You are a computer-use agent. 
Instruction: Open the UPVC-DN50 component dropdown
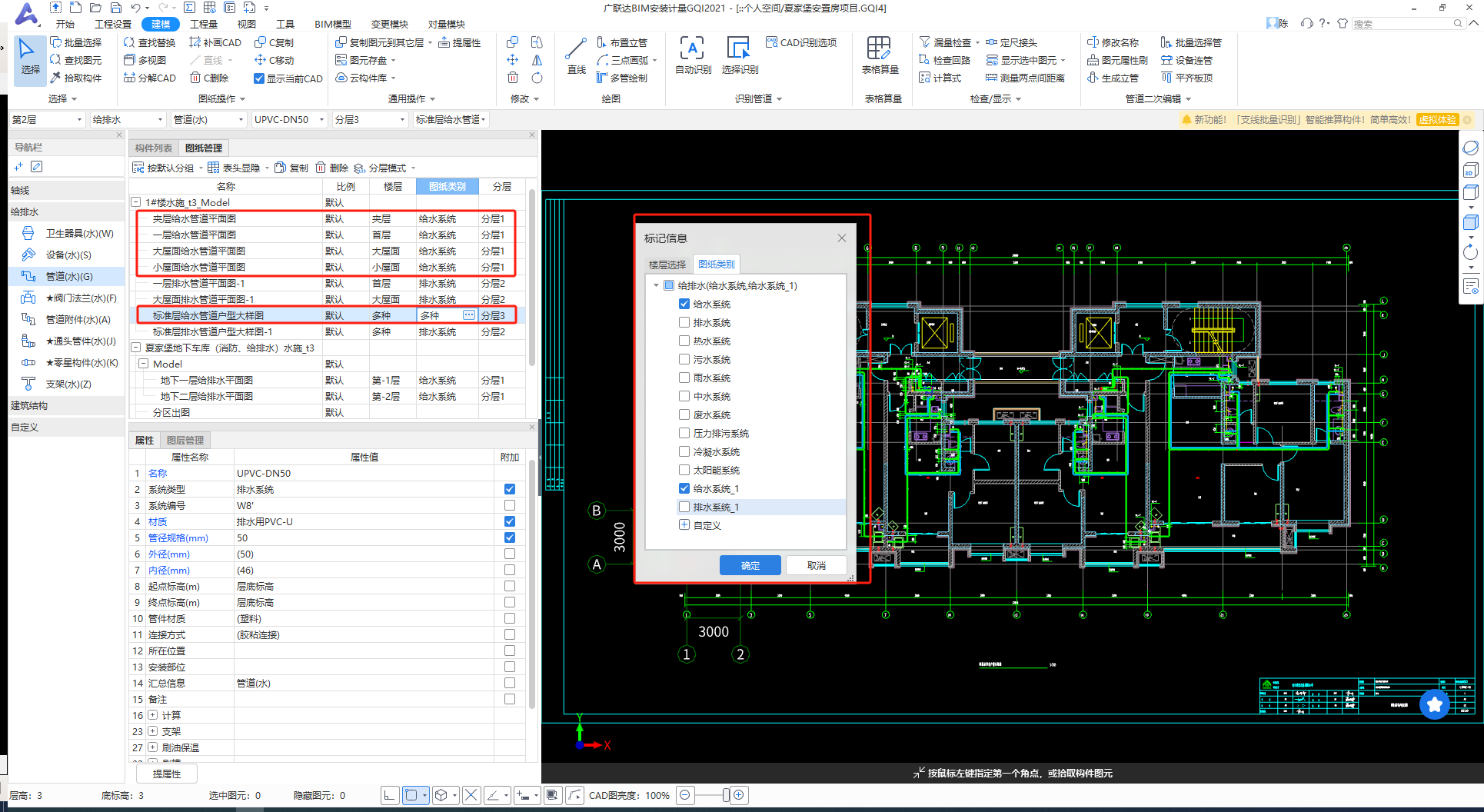tap(289, 119)
